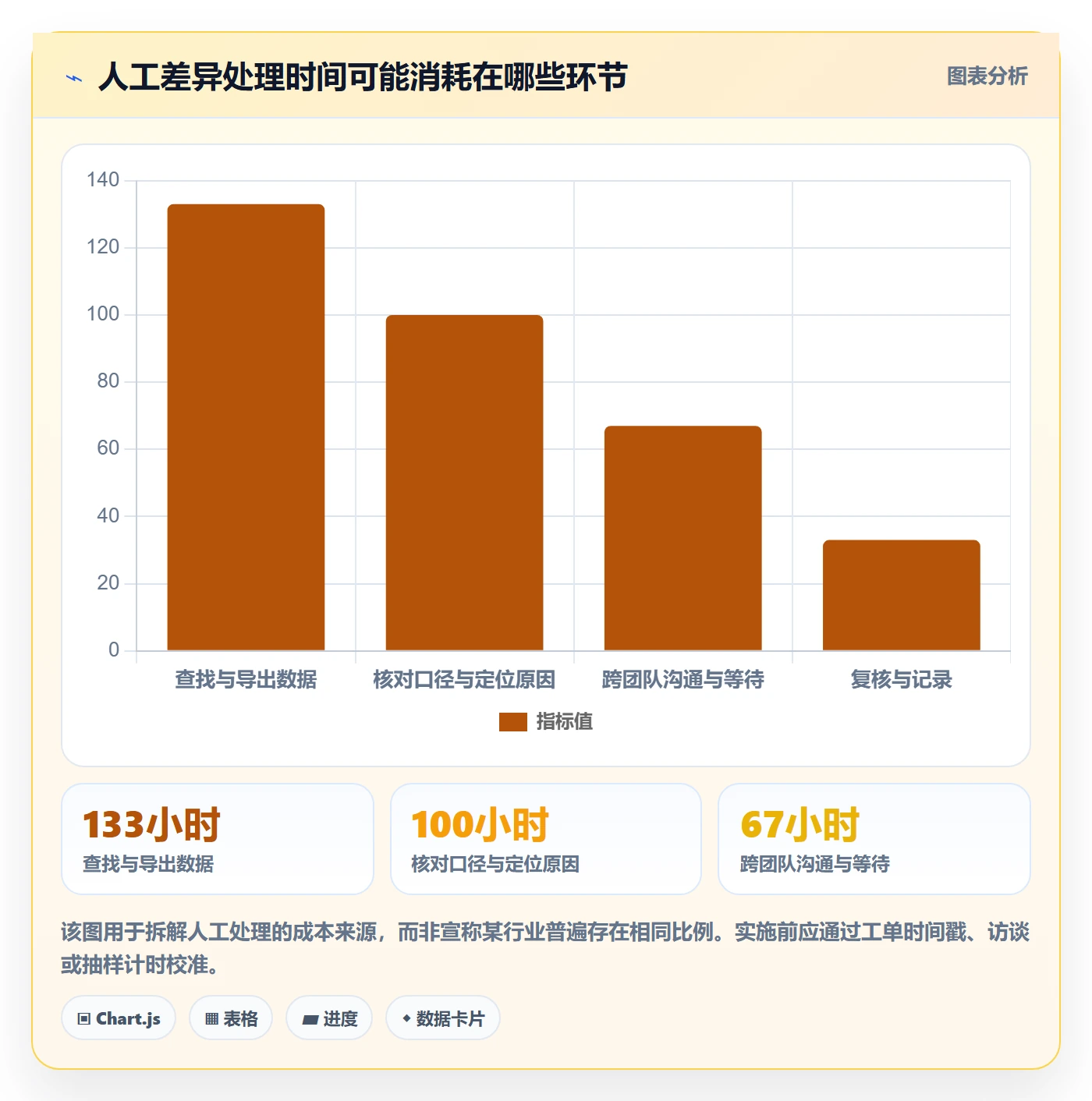Click the 数据卡片 tag chip
Viewport: 1092px width, 1101px height.
443,1018
